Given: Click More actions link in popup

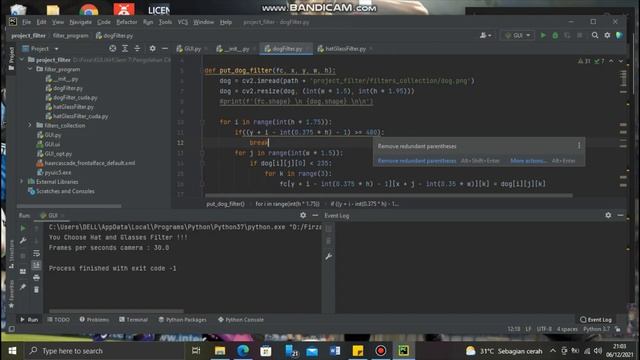Looking at the screenshot, I should click(x=528, y=161).
